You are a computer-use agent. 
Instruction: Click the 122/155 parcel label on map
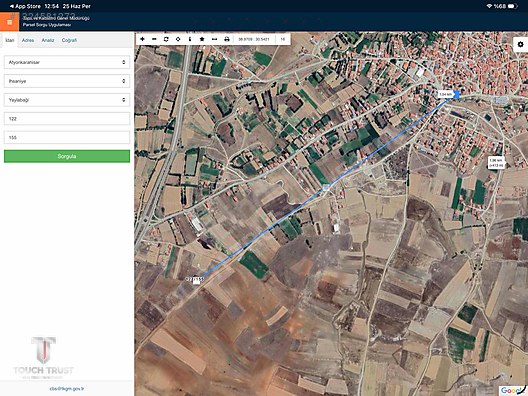click(x=195, y=279)
